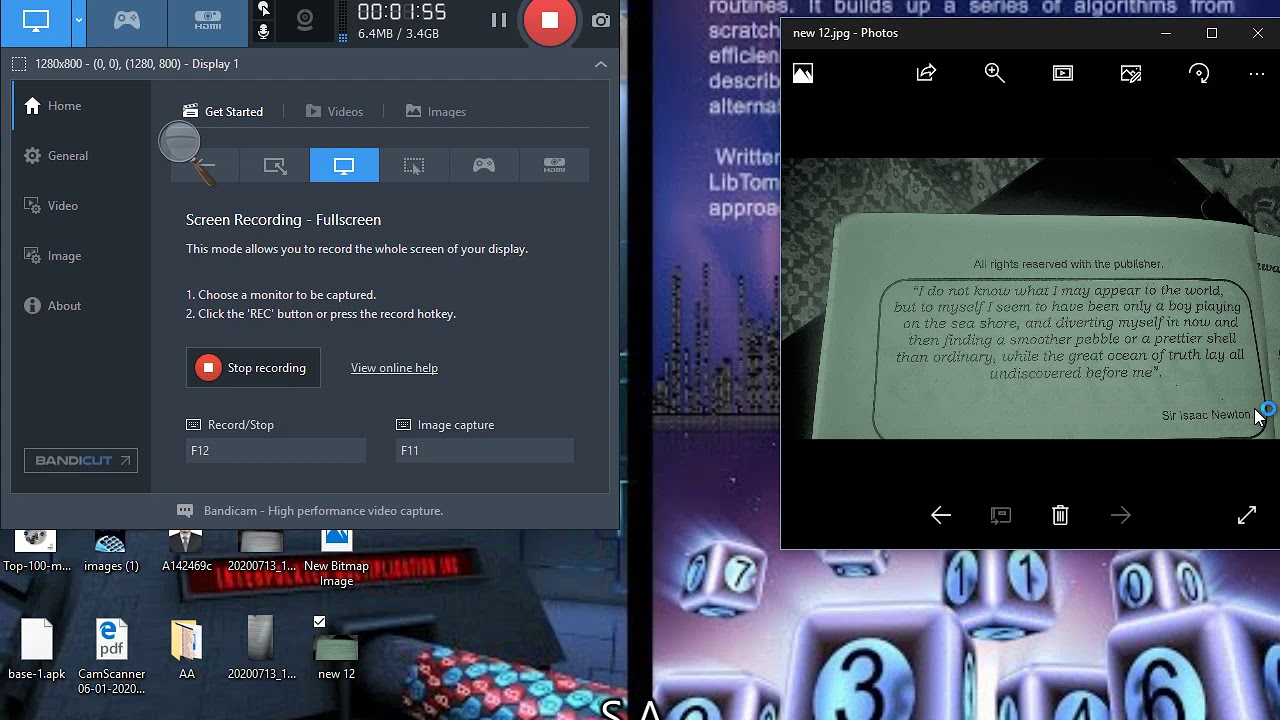Viewport: 1280px width, 720px height.
Task: Zoom in using Photos magnifier icon
Action: click(994, 73)
